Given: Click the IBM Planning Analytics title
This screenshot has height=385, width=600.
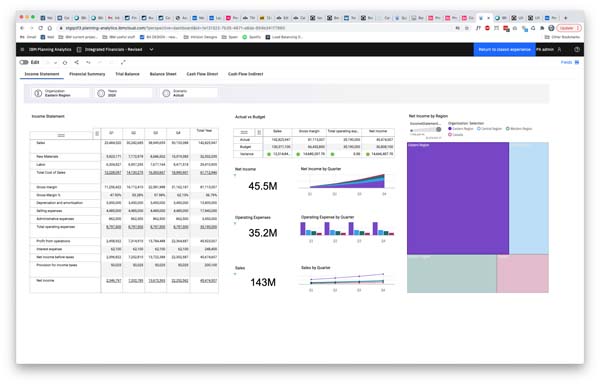Looking at the screenshot, I should (x=50, y=49).
